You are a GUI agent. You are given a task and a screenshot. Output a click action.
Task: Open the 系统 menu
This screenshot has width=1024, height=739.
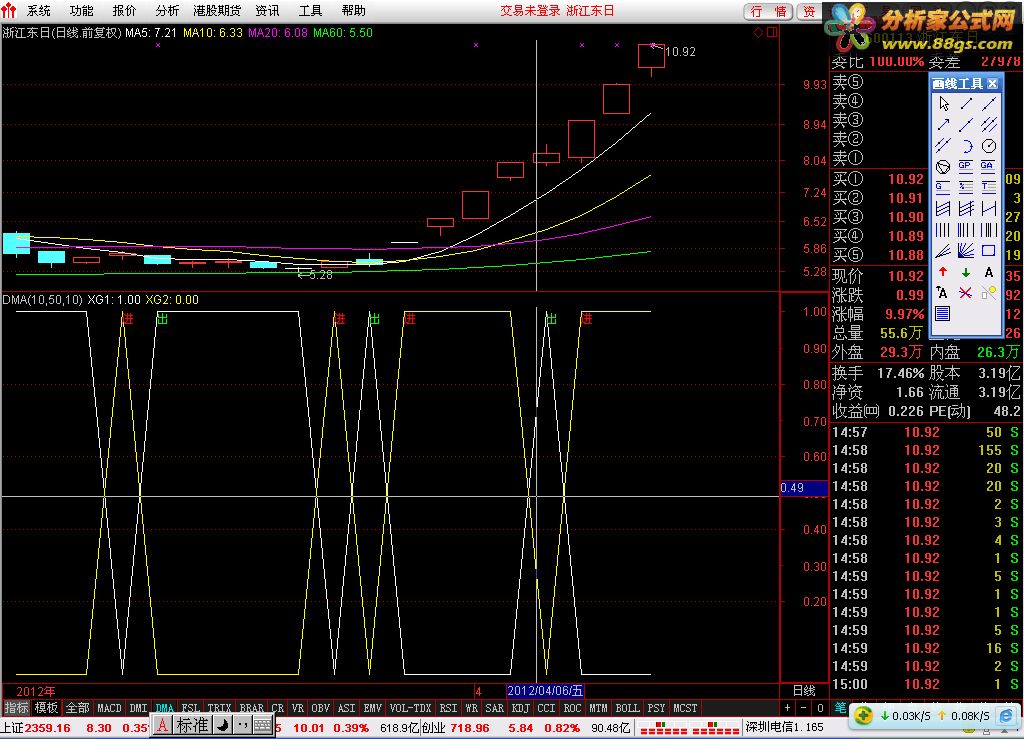[39, 10]
